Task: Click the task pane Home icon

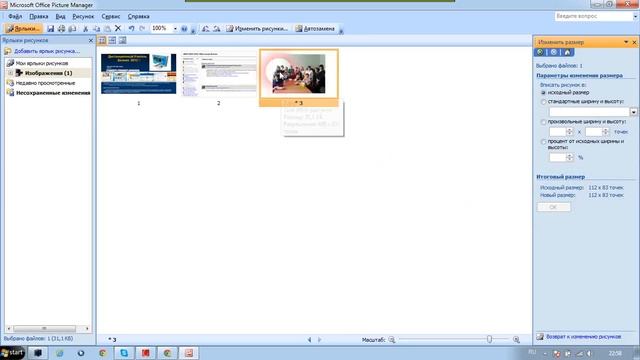Action: point(567,52)
